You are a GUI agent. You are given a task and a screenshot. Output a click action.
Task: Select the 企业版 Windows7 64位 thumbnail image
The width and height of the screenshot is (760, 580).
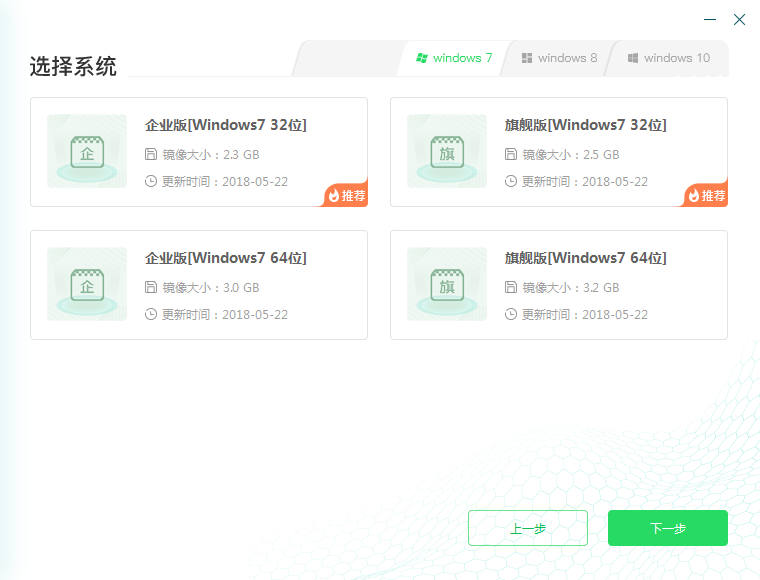point(87,284)
